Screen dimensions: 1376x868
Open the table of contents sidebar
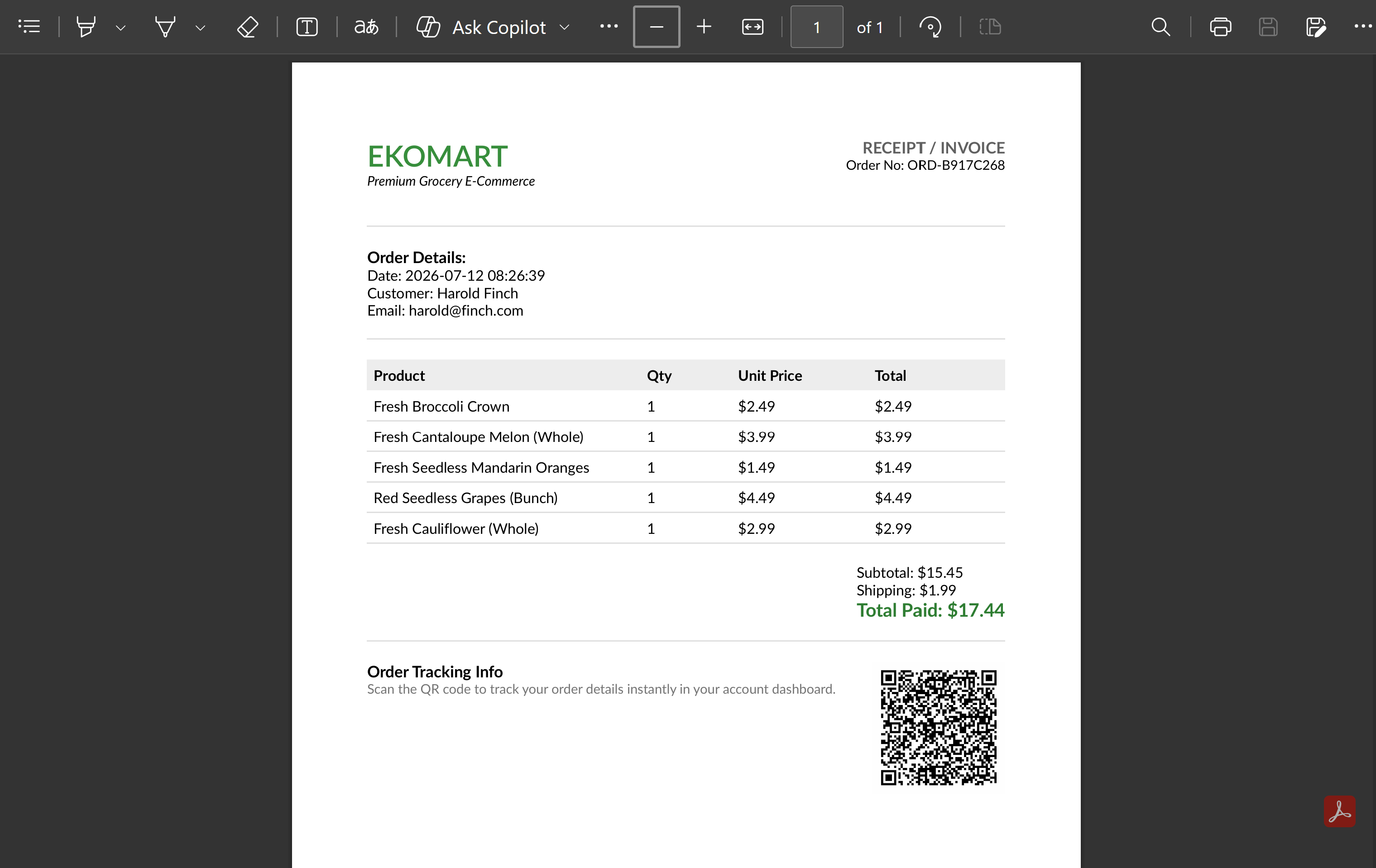(29, 27)
